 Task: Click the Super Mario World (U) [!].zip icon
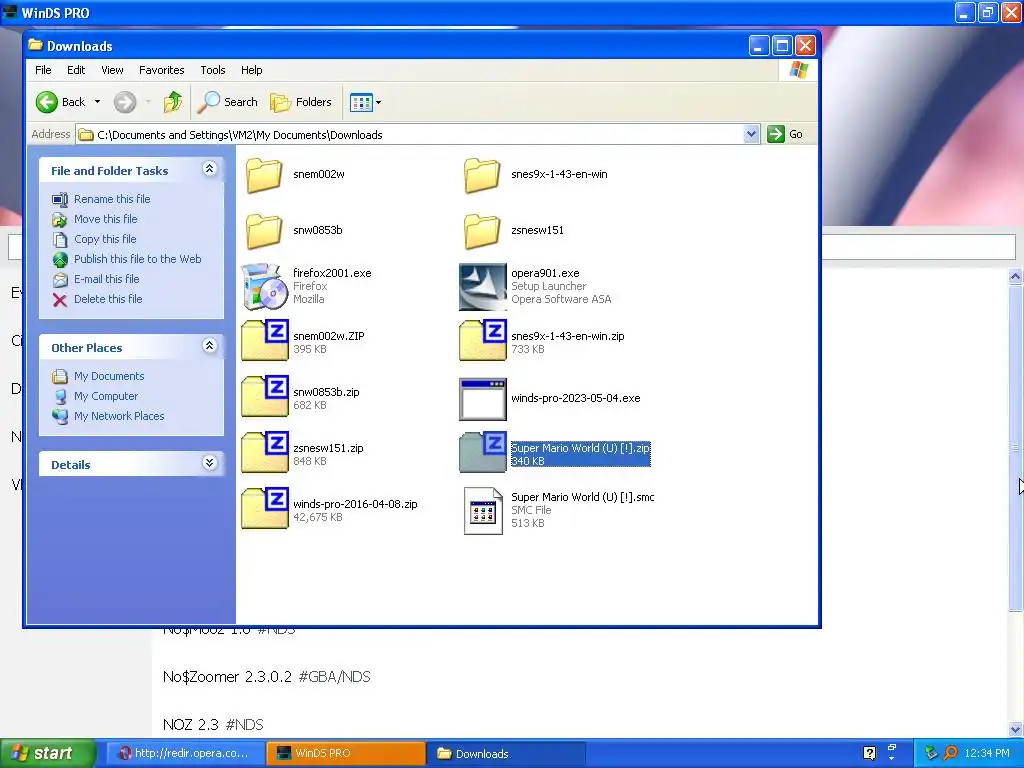click(x=483, y=453)
